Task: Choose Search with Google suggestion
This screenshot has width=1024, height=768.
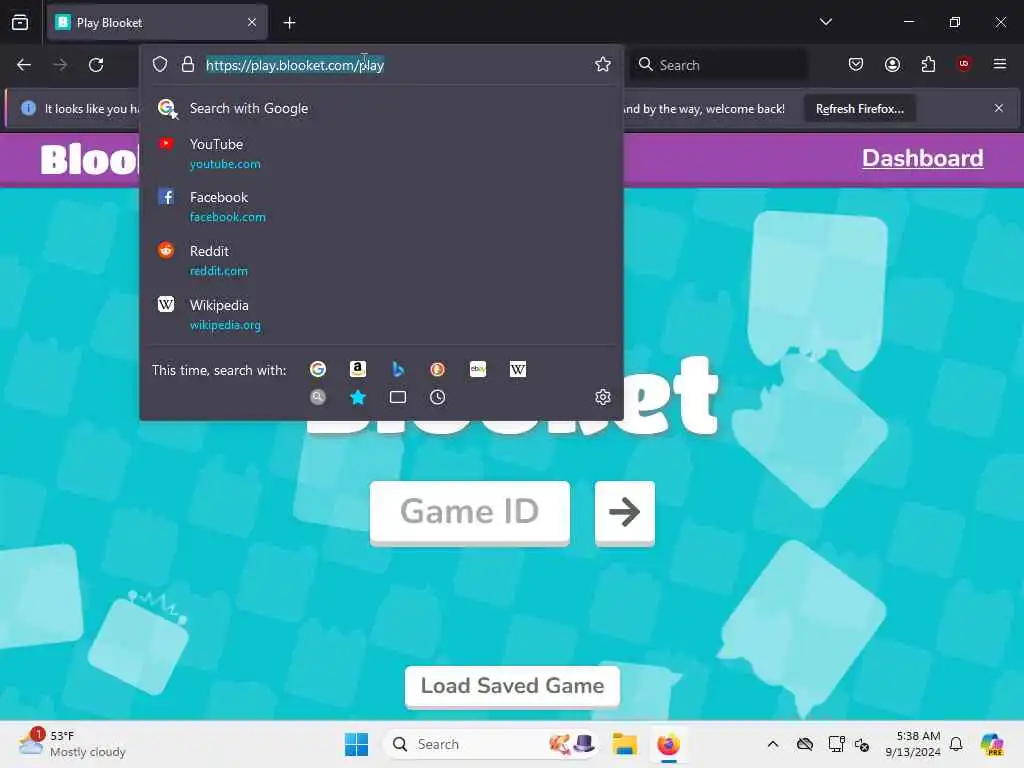Action: [381, 108]
